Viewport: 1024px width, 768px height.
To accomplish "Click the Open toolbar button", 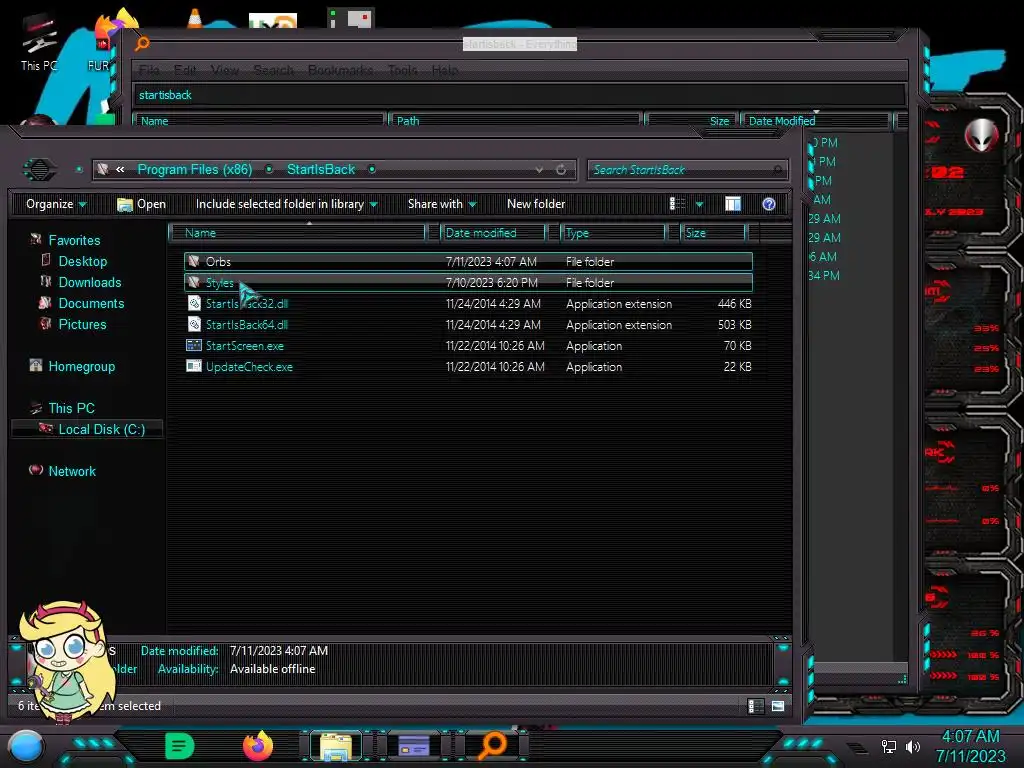I will (x=141, y=204).
